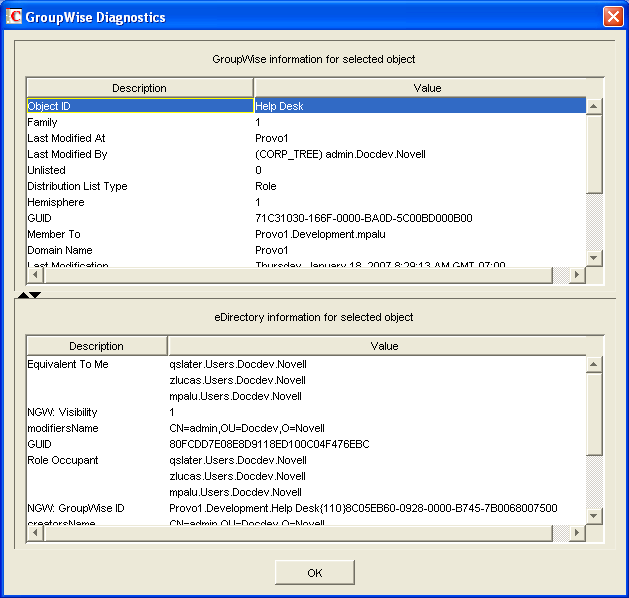Click the Provo1 value for Last Modified At
This screenshot has width=629, height=598.
pos(272,138)
